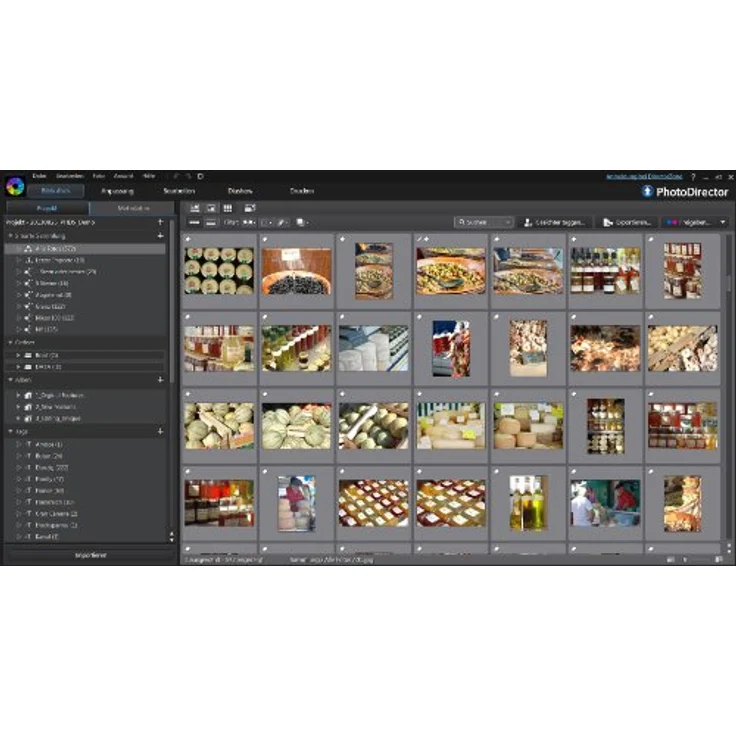This screenshot has height=736, width=736.
Task: Click the Alle Fotos smart collection icon
Action: (x=28, y=248)
